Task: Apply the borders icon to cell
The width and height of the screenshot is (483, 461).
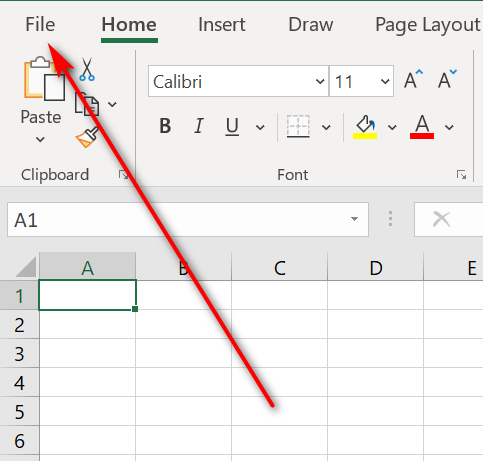Action: point(298,127)
